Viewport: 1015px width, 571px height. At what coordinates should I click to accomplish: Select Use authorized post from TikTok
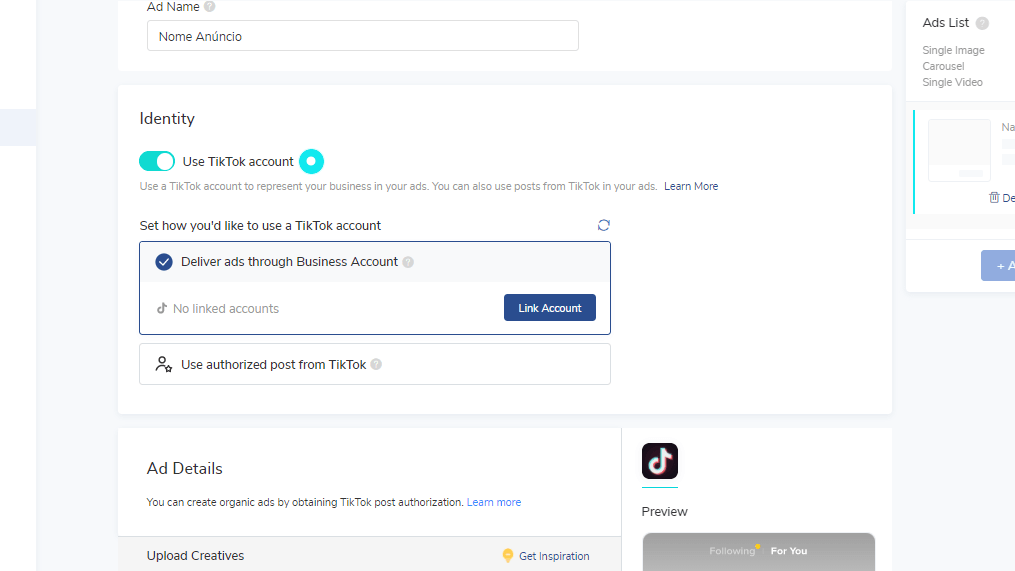coord(375,364)
